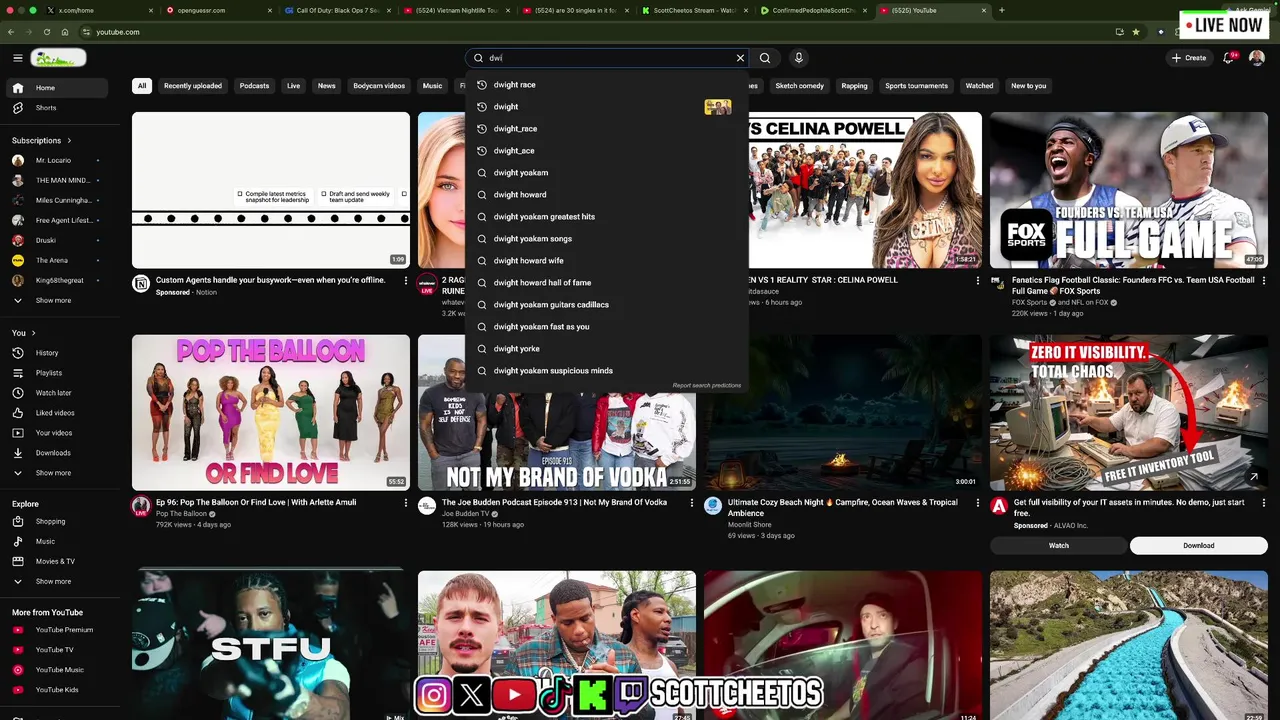
Task: Open the Create upload menu
Action: [x=1189, y=58]
